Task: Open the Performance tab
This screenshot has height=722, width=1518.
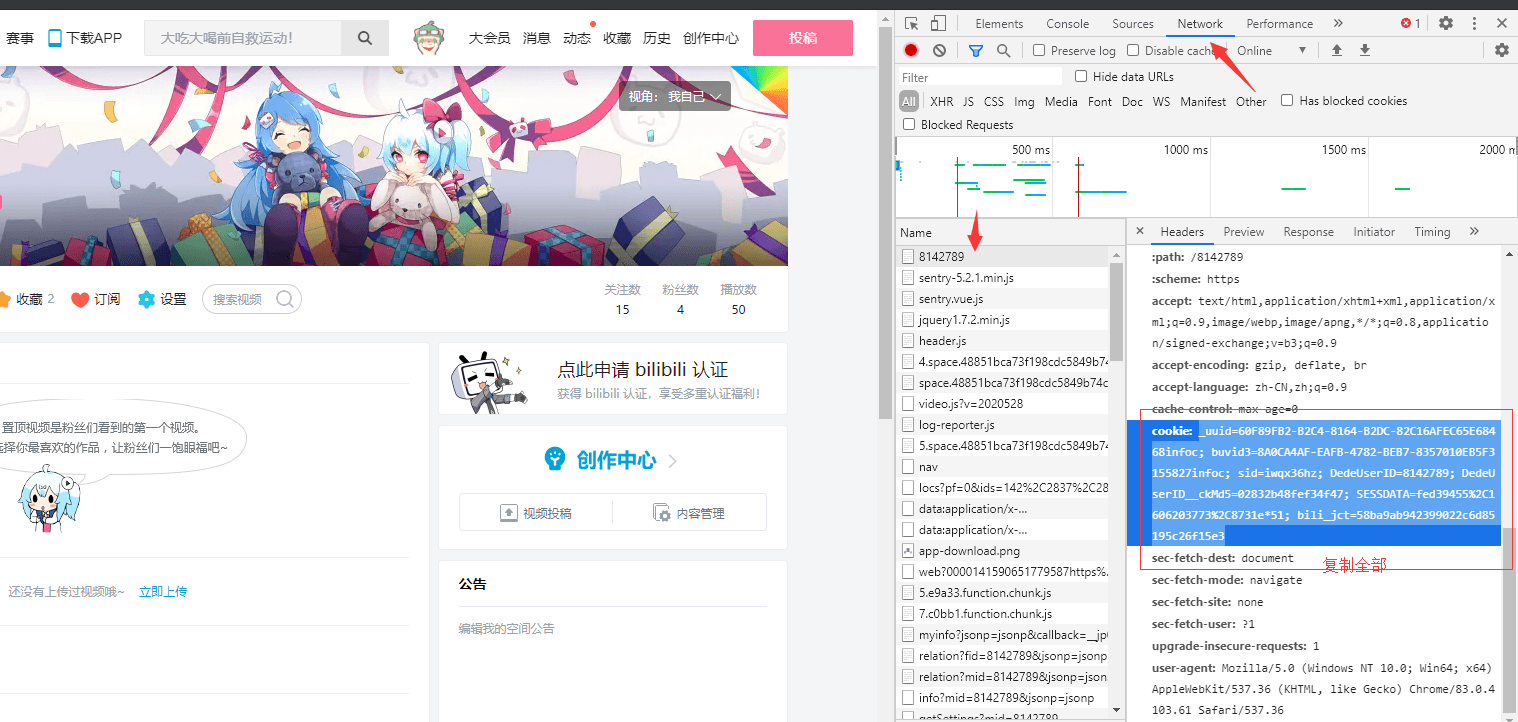Action: coord(1279,23)
